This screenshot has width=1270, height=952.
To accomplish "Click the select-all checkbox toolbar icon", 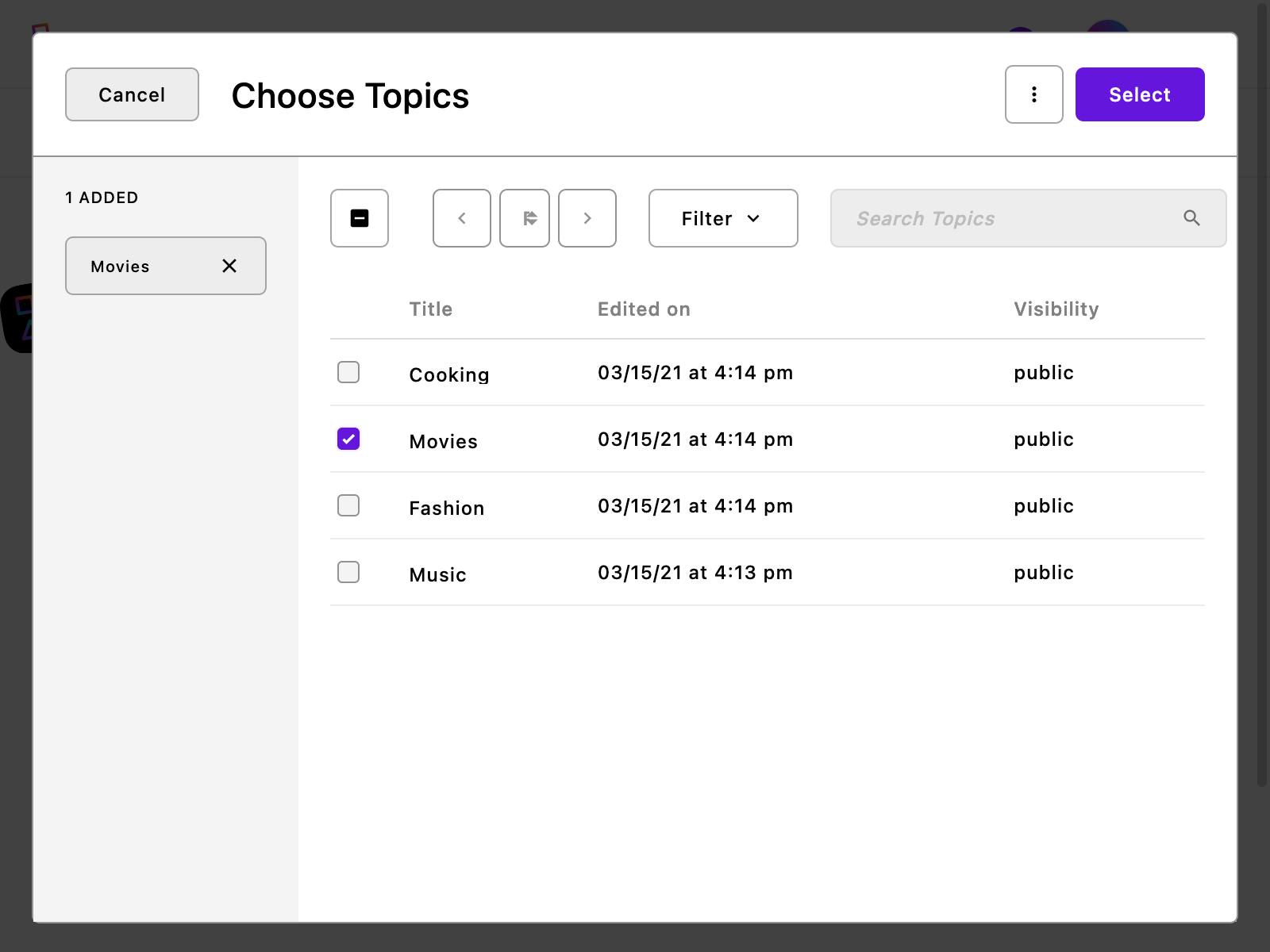I will click(359, 218).
